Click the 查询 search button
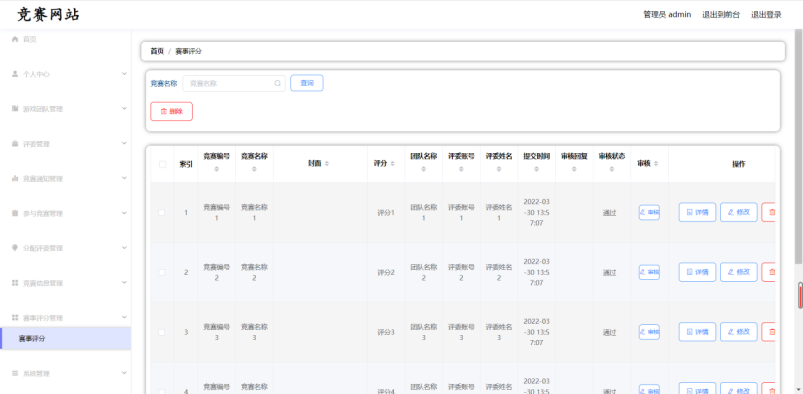This screenshot has width=803, height=394. point(307,83)
